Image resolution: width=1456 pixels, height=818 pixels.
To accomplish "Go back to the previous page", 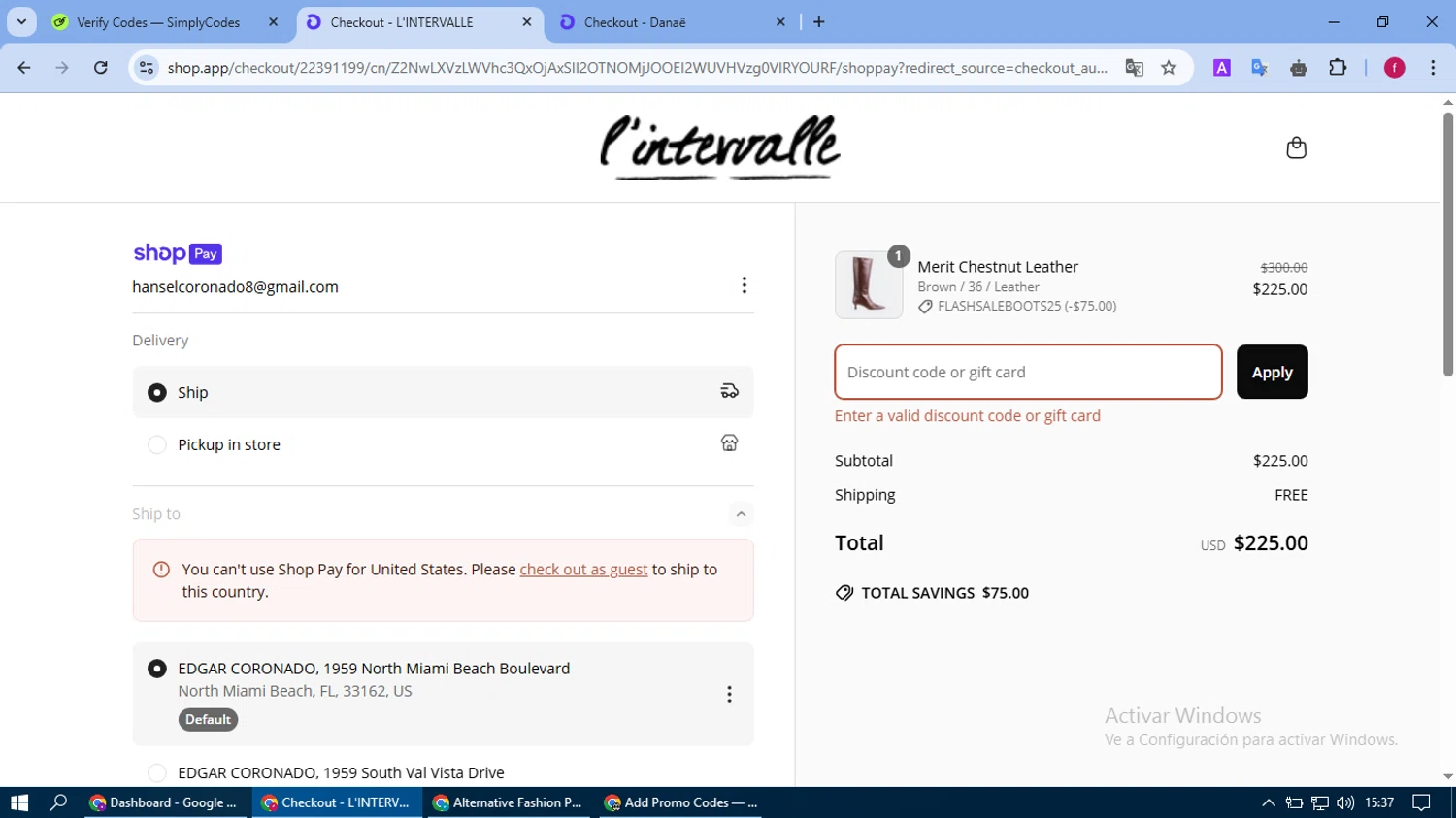I will point(24,68).
